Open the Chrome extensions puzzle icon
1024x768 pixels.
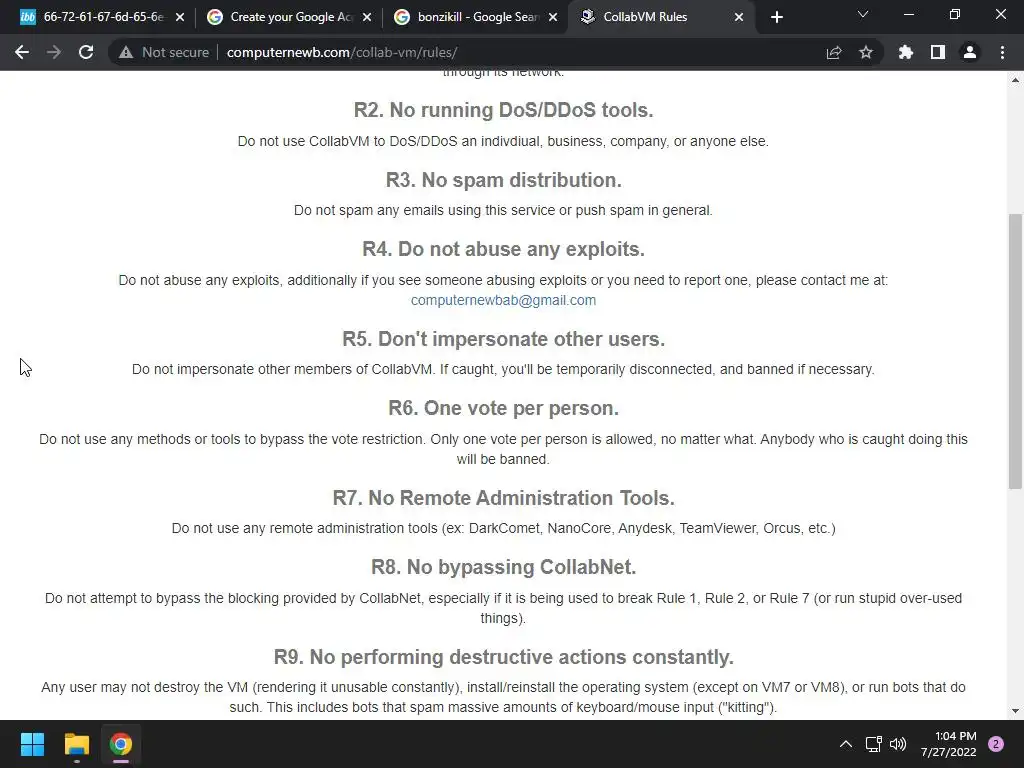906,52
